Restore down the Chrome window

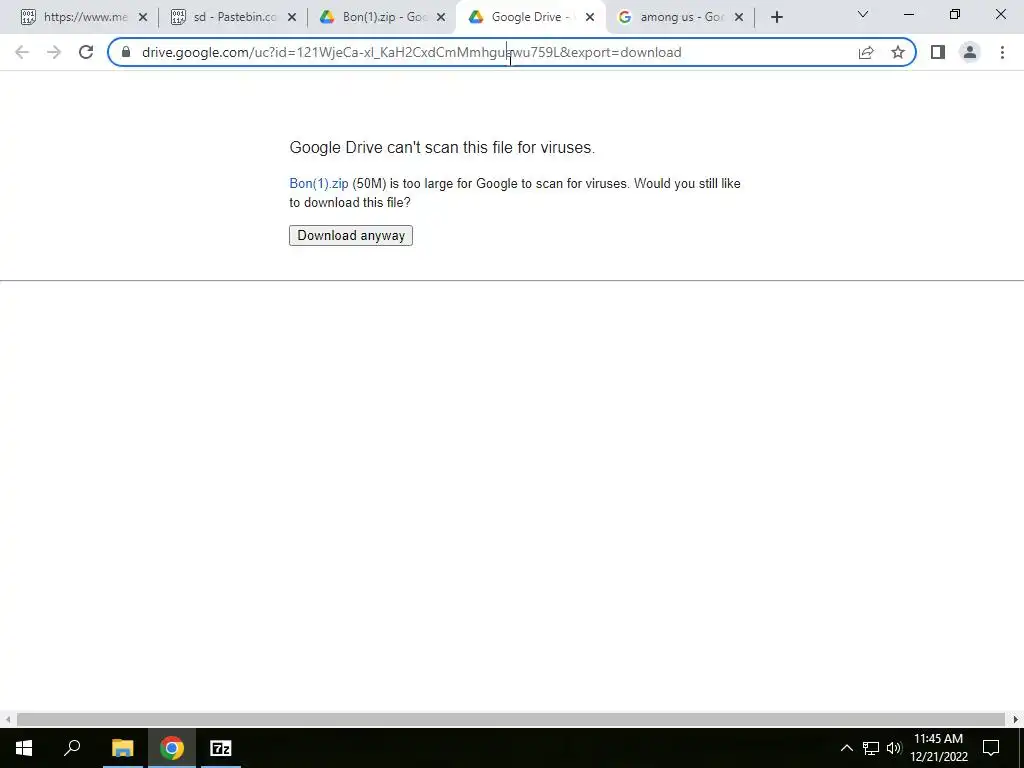[x=955, y=14]
